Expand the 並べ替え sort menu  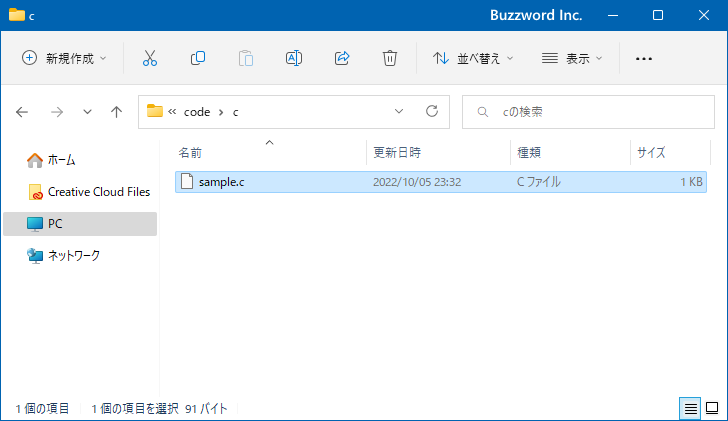click(473, 58)
